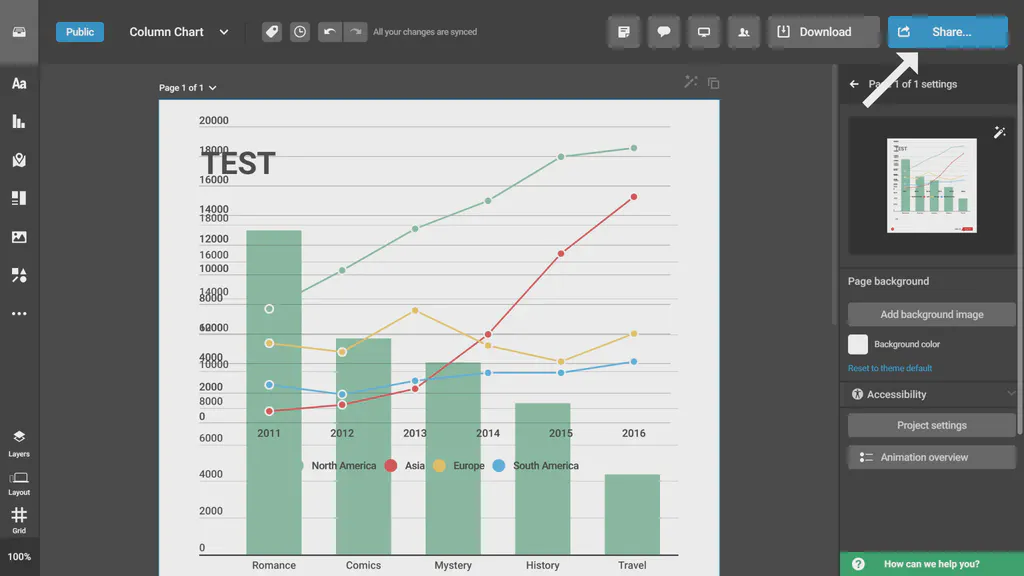1024x576 pixels.
Task: Open the Charts panel in the sidebar
Action: point(18,122)
